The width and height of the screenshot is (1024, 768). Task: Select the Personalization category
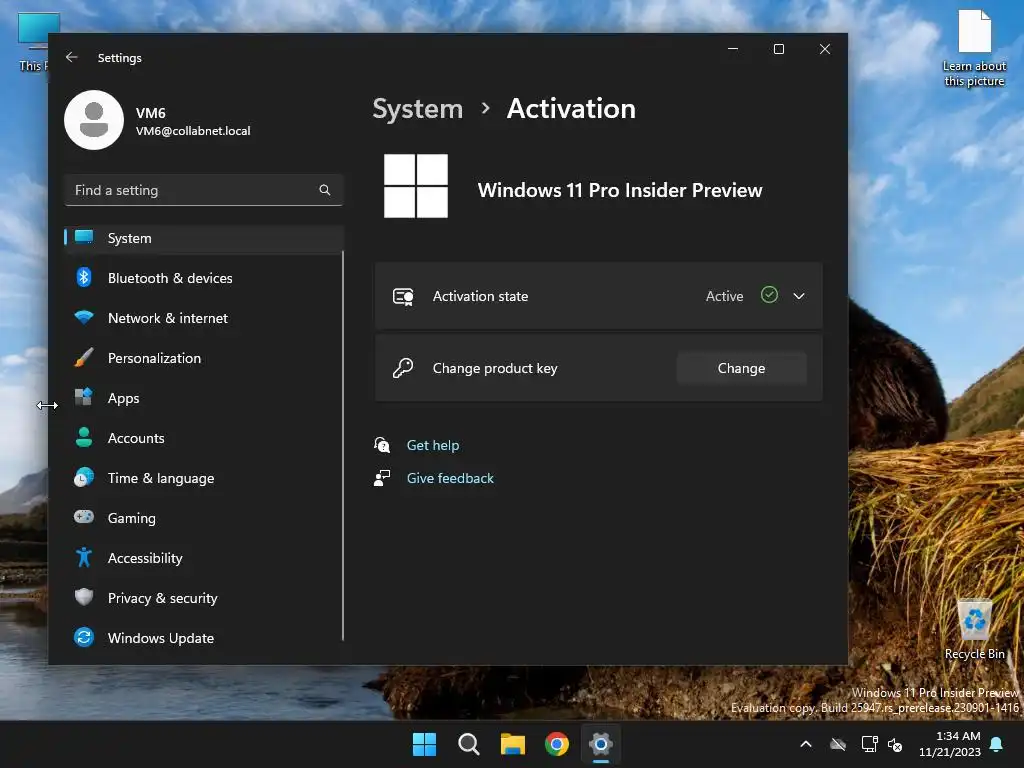(x=204, y=358)
